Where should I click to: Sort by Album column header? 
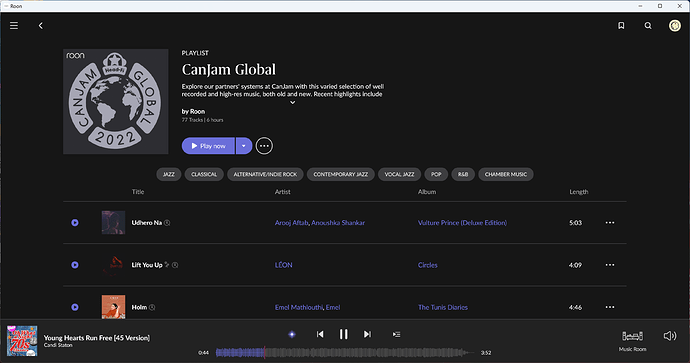427,192
